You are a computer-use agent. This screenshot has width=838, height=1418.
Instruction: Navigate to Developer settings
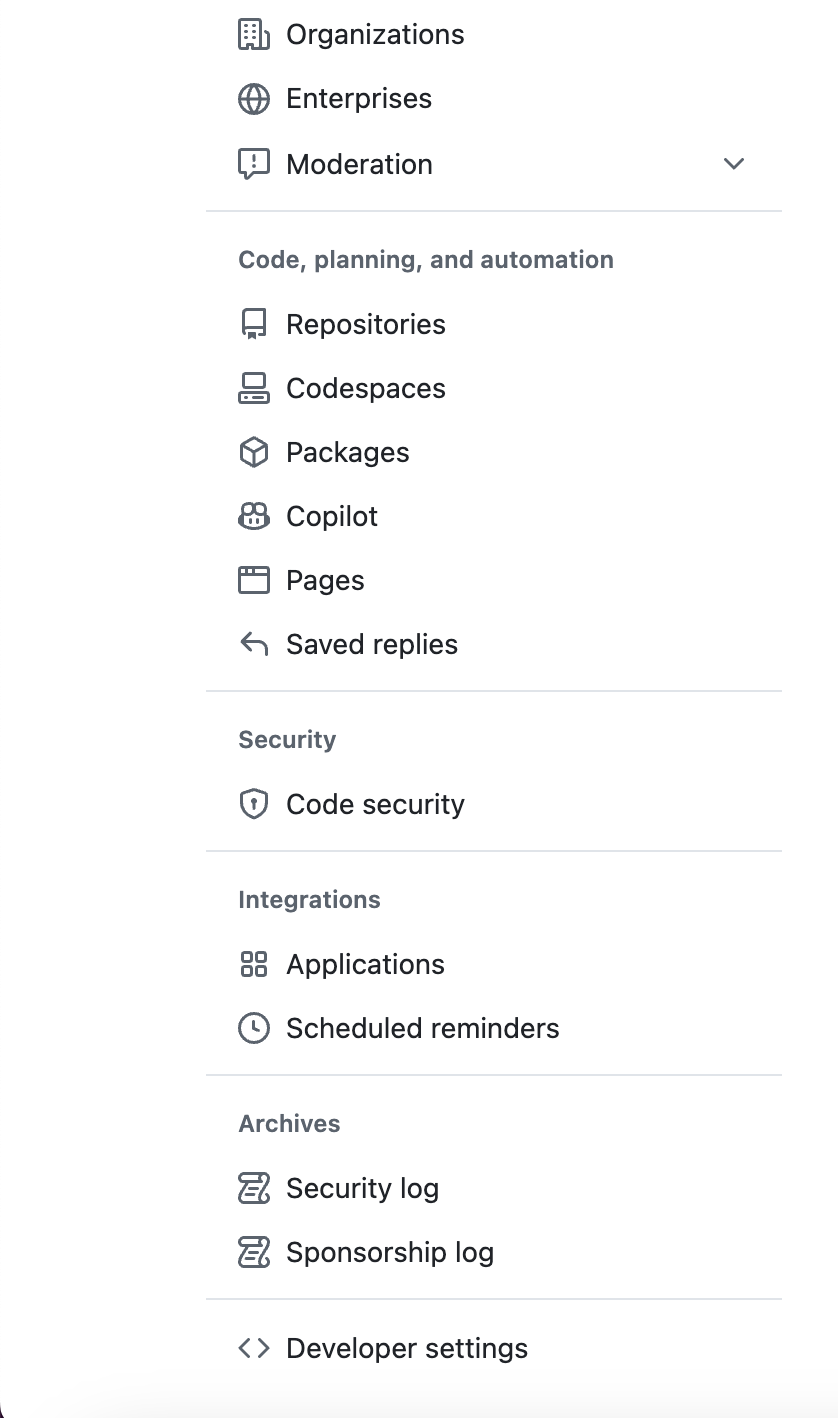tap(406, 1348)
